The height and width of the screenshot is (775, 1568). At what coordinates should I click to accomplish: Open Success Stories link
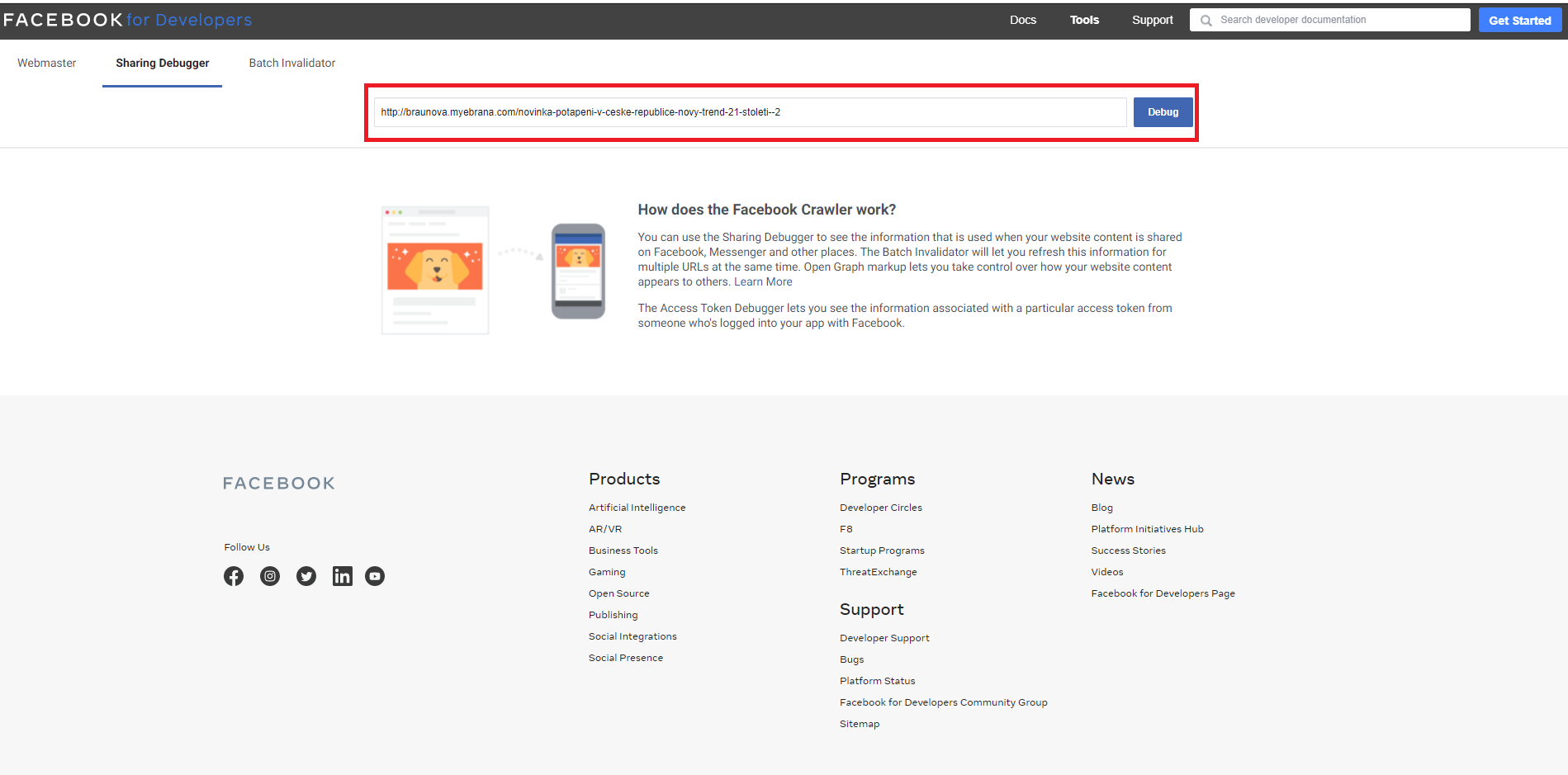1129,551
